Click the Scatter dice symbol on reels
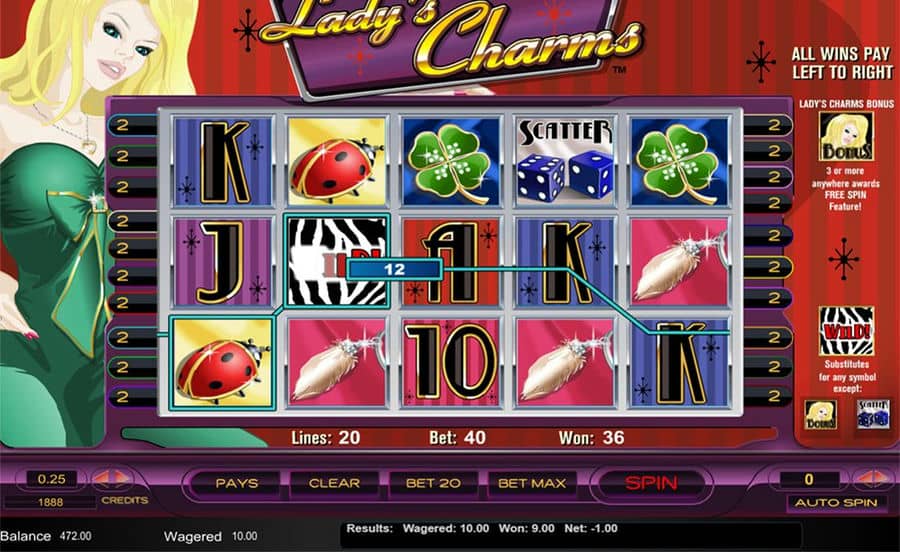The width and height of the screenshot is (900, 552). tap(565, 161)
